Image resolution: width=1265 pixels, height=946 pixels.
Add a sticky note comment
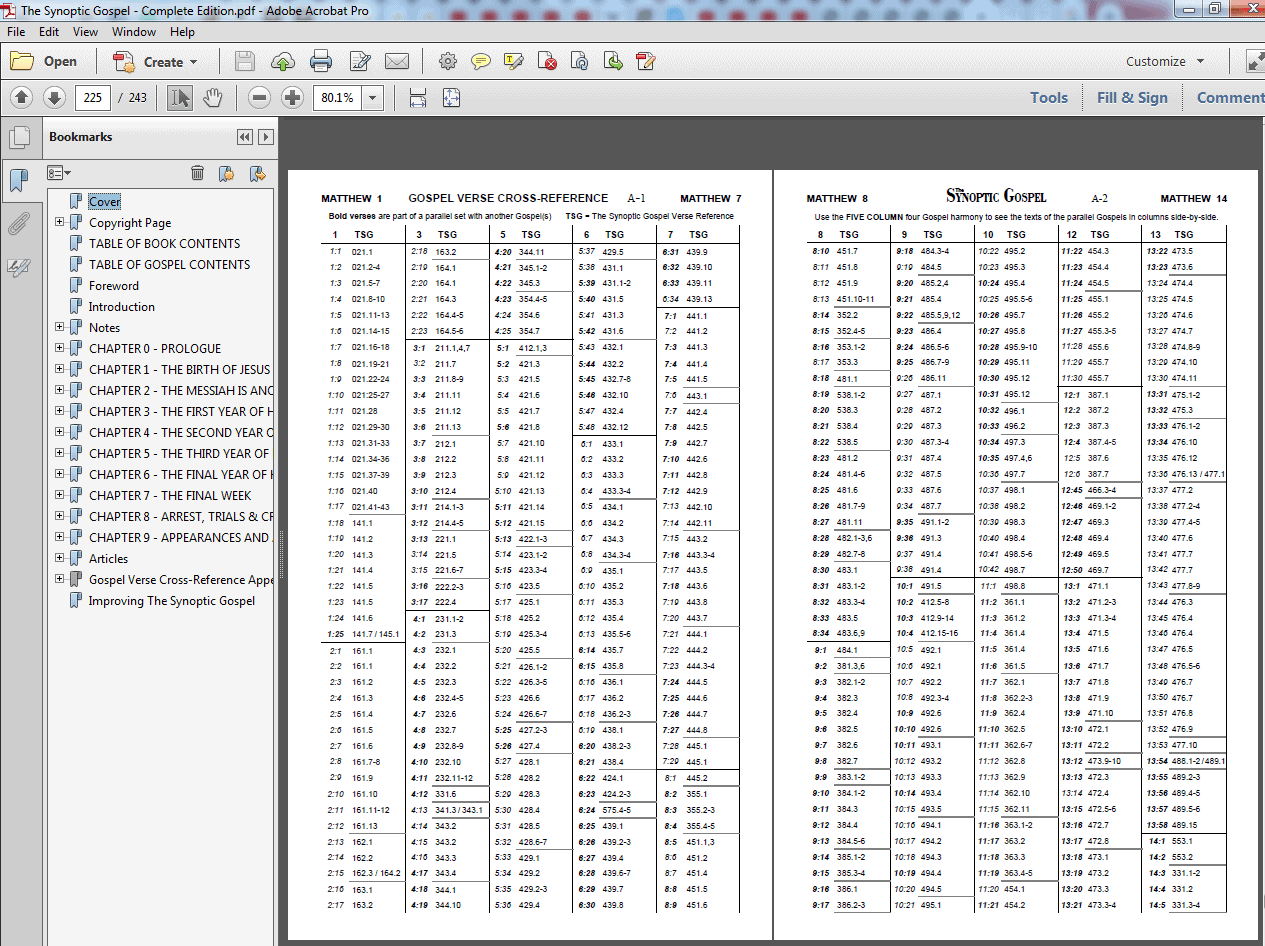click(x=481, y=61)
